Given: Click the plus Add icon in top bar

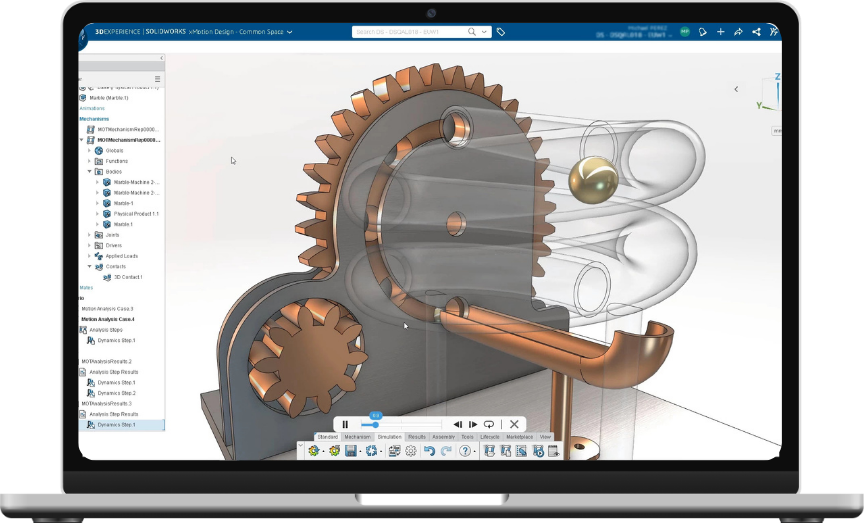Looking at the screenshot, I should [x=721, y=32].
